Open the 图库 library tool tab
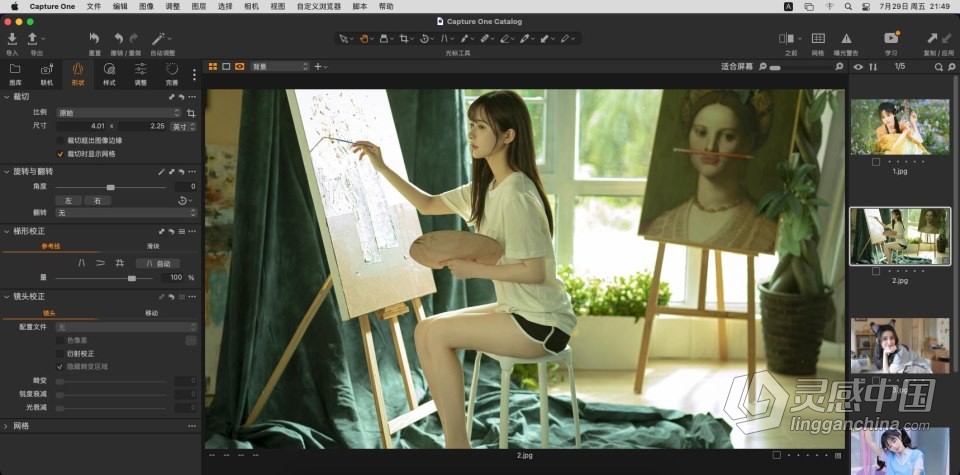Viewport: 960px width, 475px height. [15, 74]
